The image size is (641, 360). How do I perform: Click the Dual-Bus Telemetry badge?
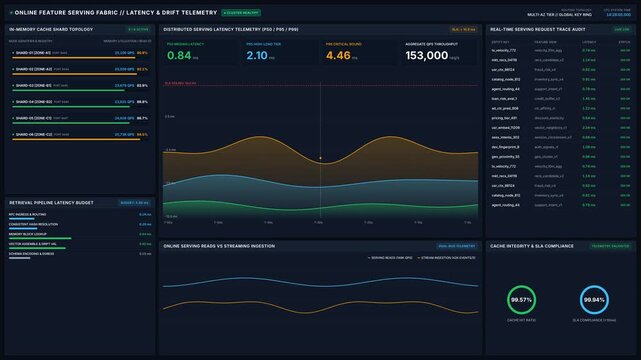(457, 246)
